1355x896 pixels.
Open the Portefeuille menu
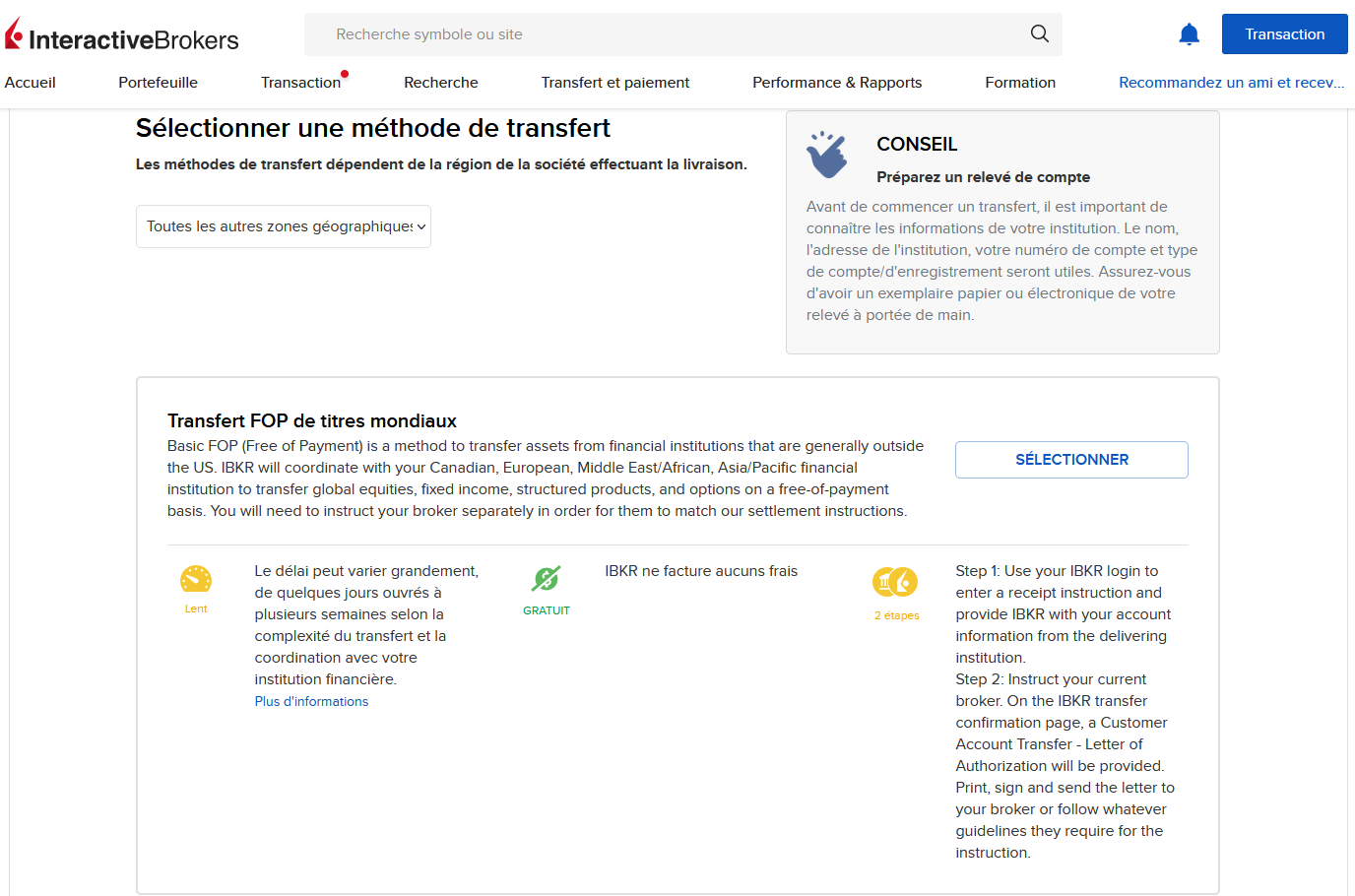(x=158, y=83)
